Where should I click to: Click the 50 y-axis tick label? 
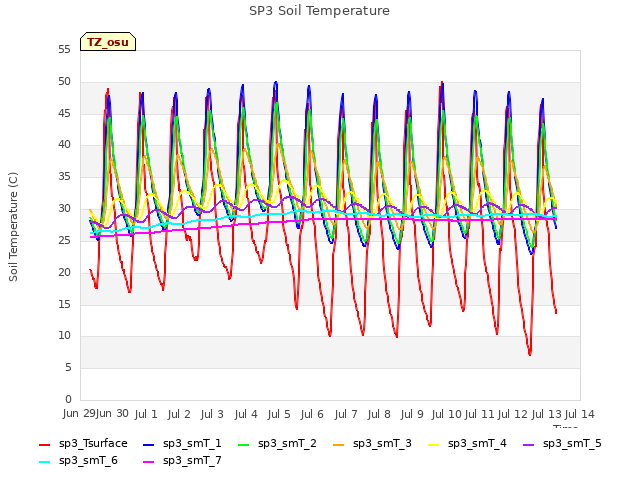(64, 82)
